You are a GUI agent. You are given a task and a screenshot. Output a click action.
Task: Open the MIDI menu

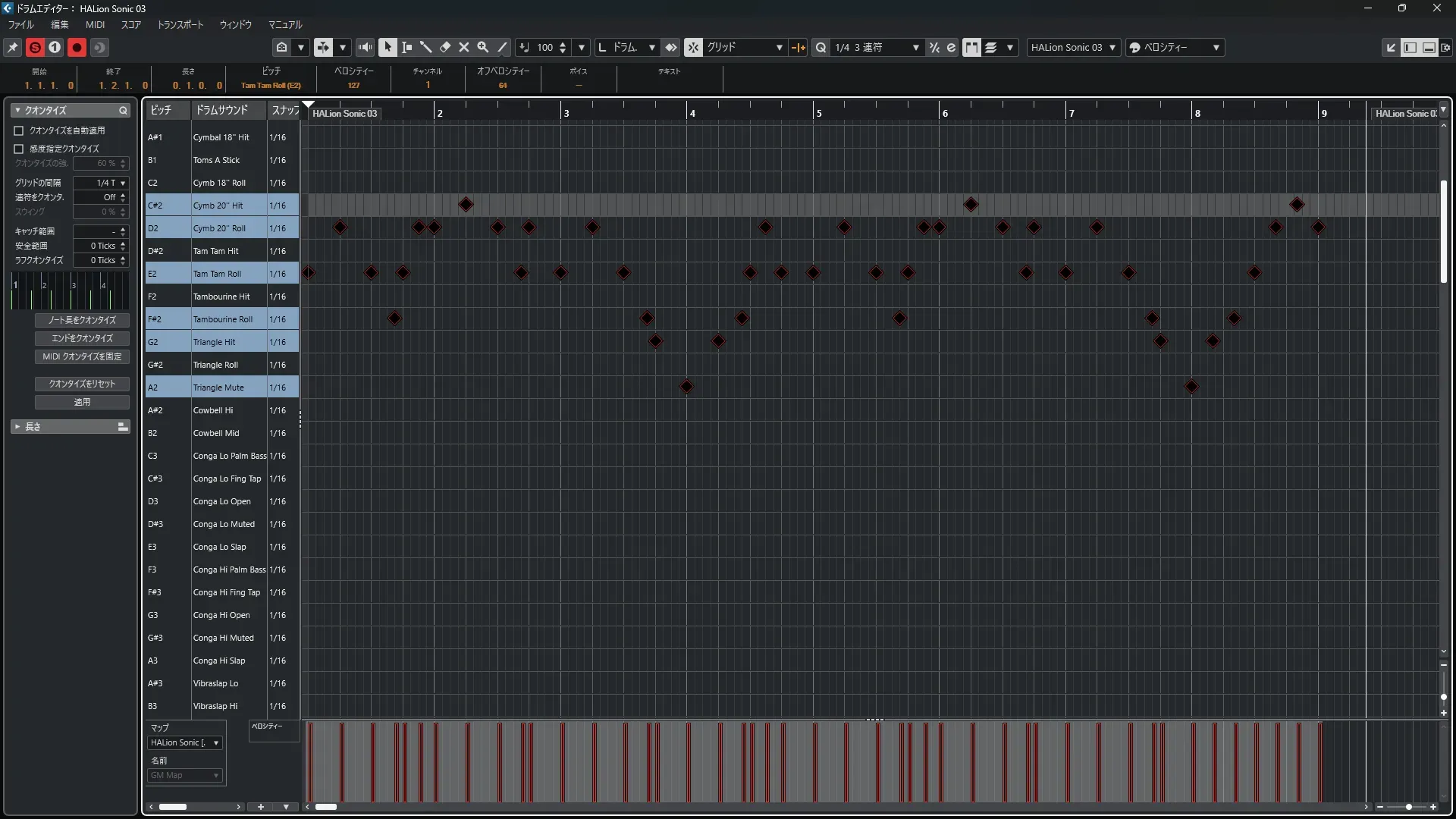point(95,24)
